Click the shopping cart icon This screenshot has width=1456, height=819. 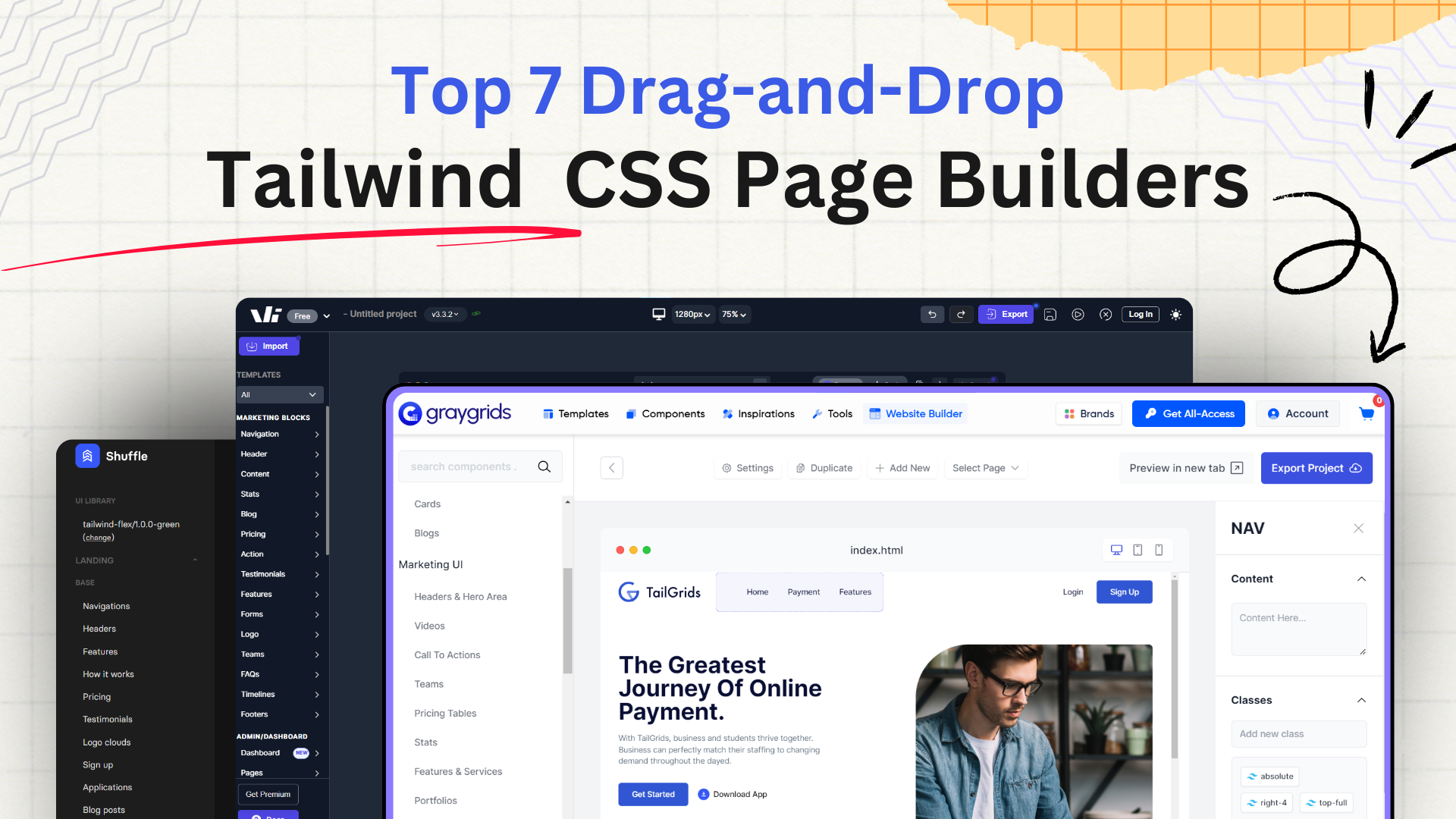1367,413
